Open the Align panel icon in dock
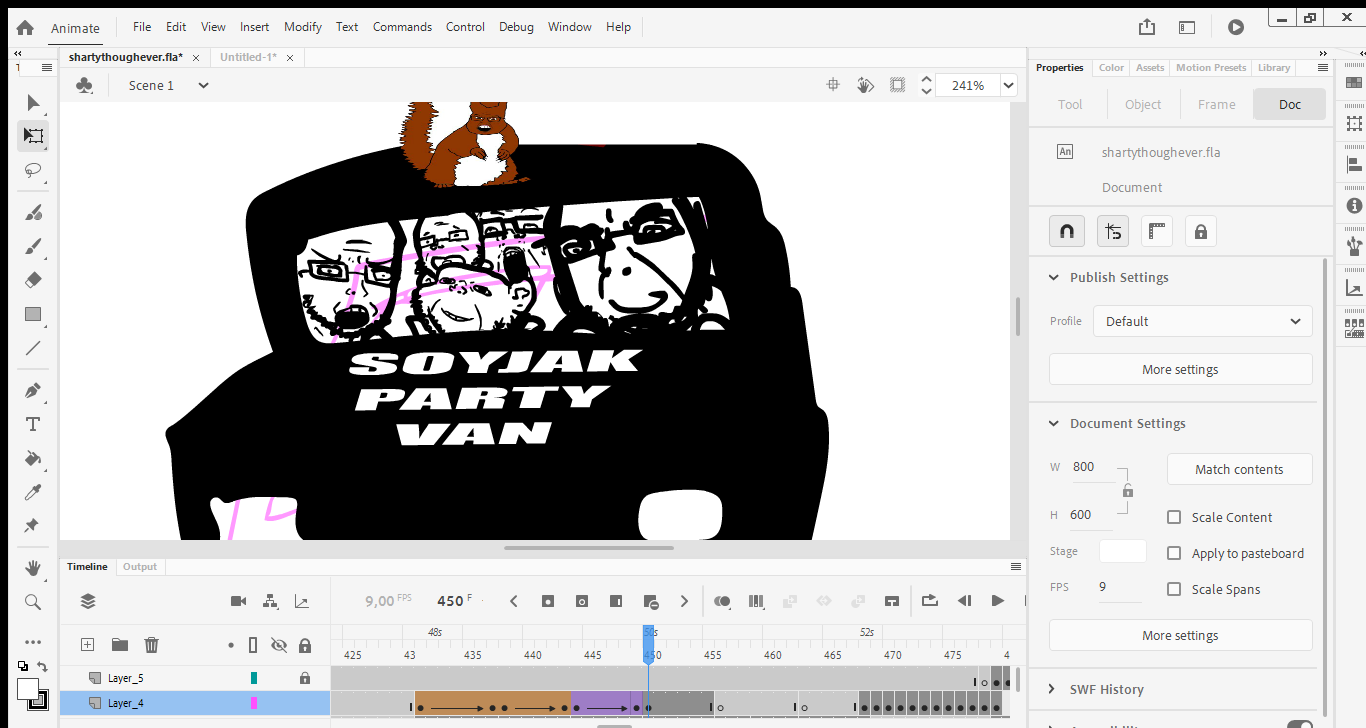The width and height of the screenshot is (1366, 728). tap(1354, 166)
